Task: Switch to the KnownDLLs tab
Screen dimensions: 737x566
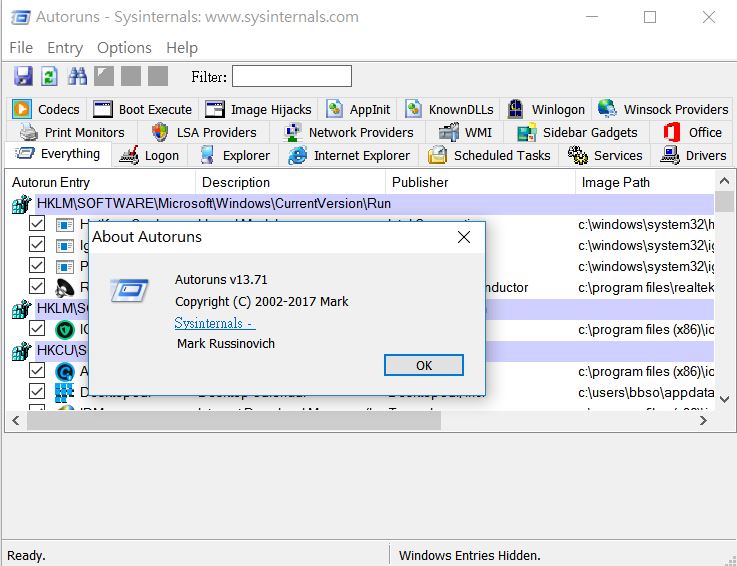Action: [449, 109]
